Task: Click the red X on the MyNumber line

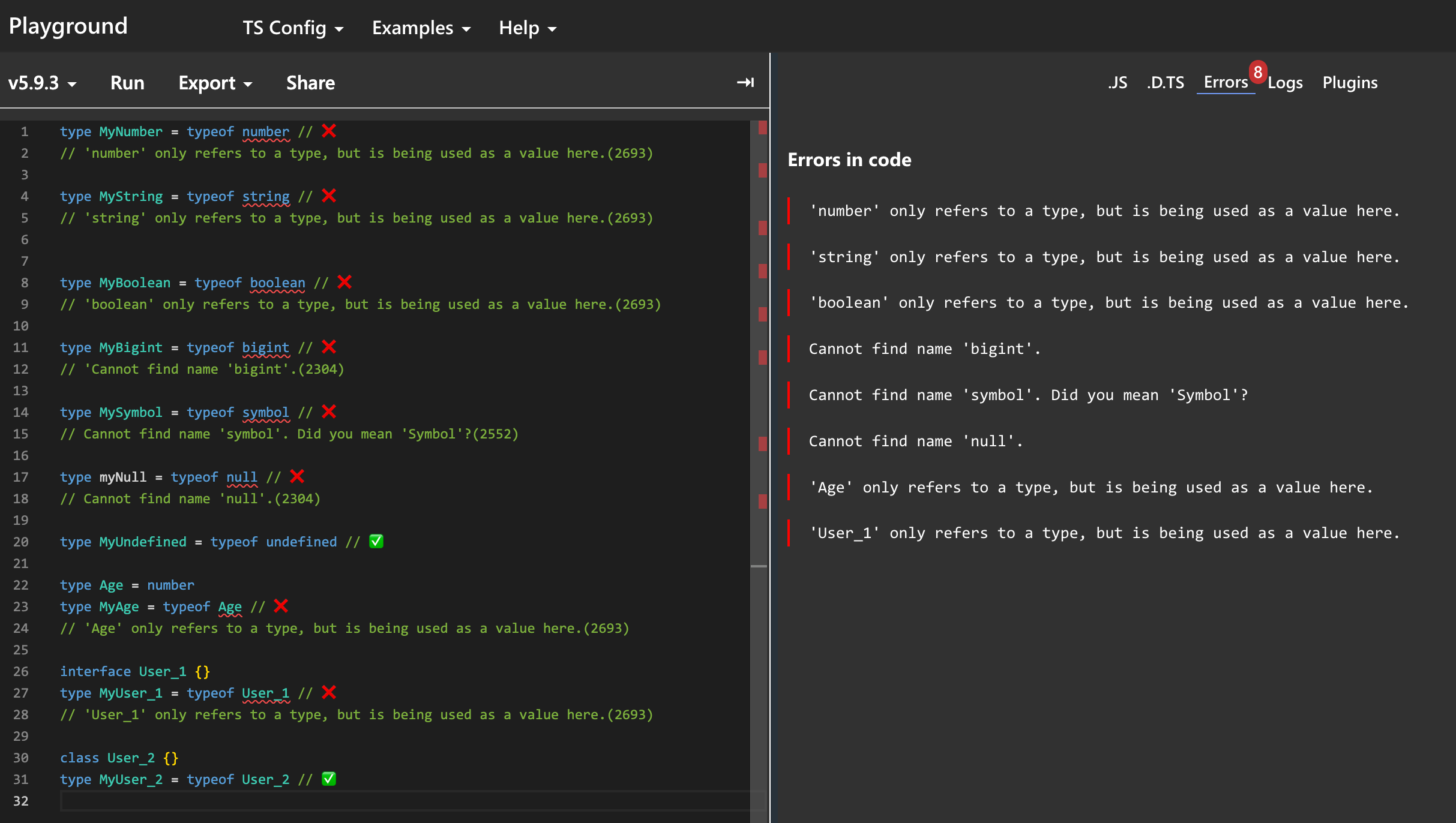Action: (329, 131)
